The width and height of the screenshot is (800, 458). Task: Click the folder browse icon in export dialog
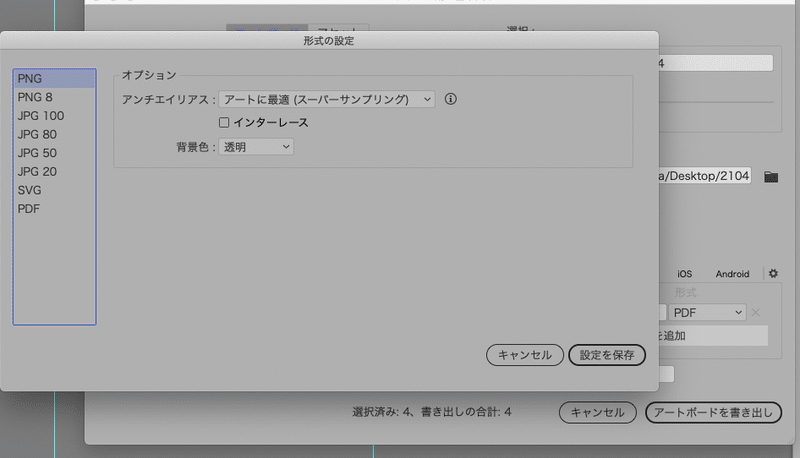tap(771, 177)
